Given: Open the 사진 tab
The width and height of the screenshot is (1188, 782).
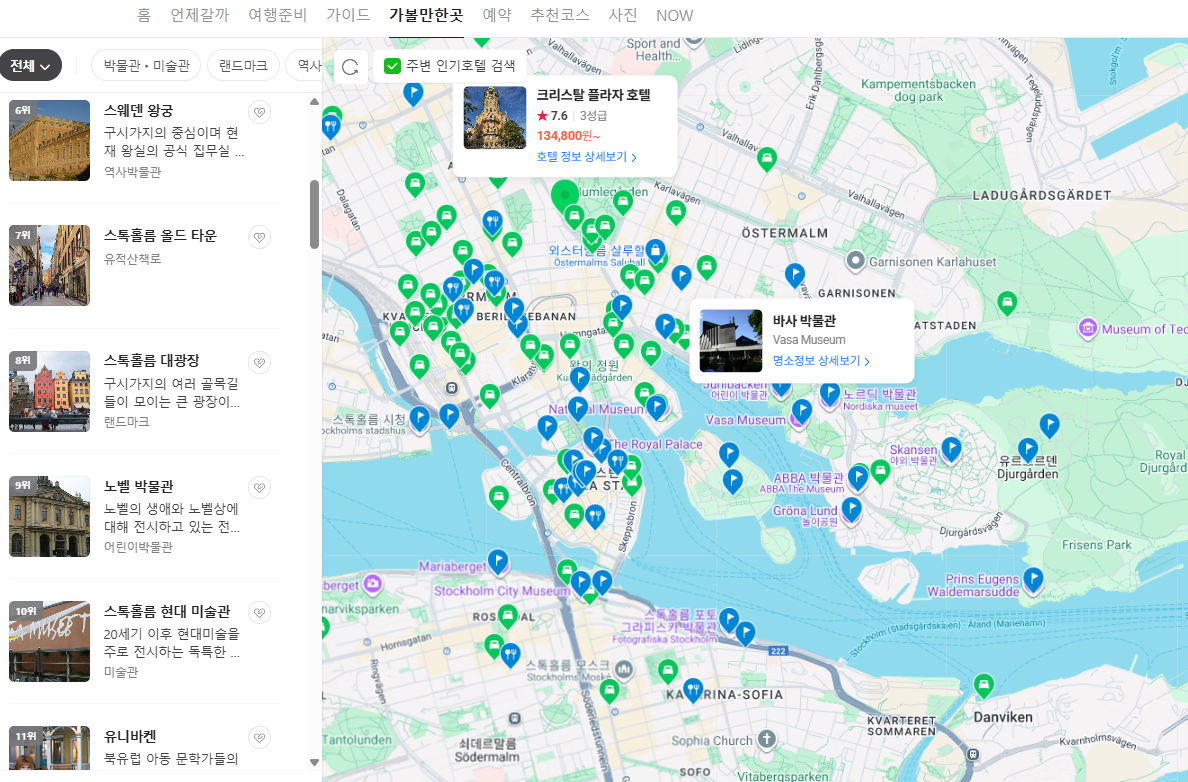Looking at the screenshot, I should click(x=623, y=15).
